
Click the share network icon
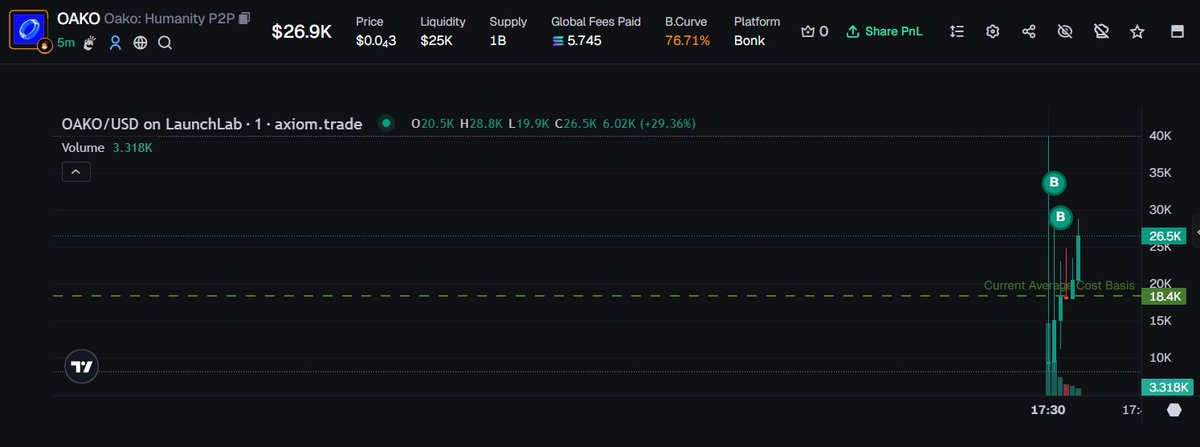point(1029,31)
